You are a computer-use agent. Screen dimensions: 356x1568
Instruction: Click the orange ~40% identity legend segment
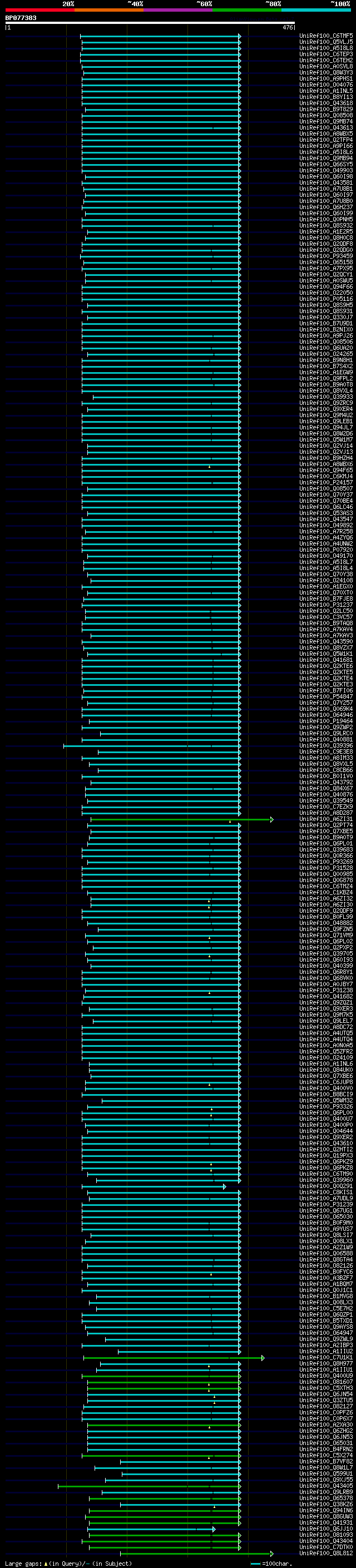pos(109,10)
